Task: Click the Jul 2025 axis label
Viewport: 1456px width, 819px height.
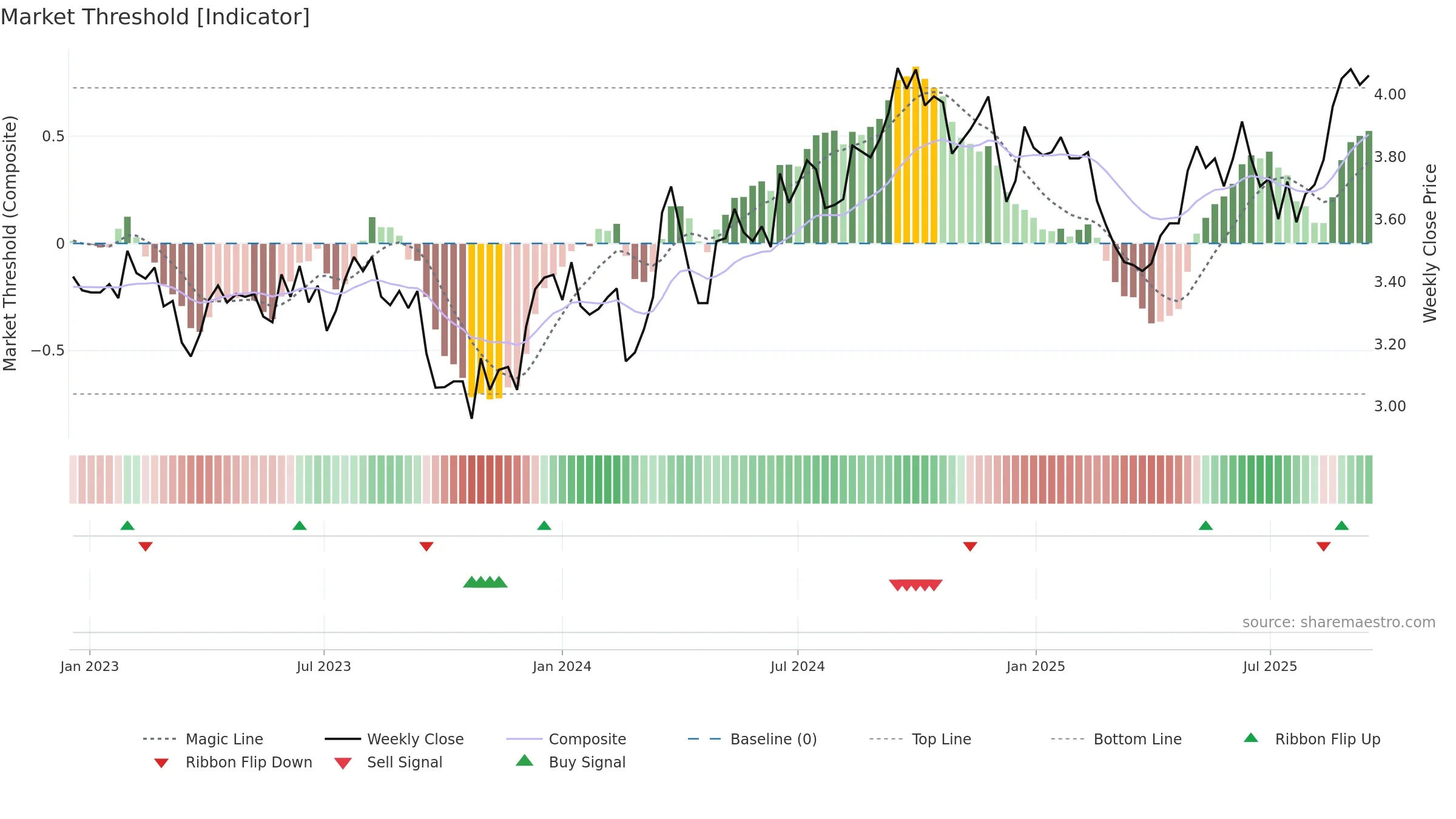Action: tap(1270, 667)
